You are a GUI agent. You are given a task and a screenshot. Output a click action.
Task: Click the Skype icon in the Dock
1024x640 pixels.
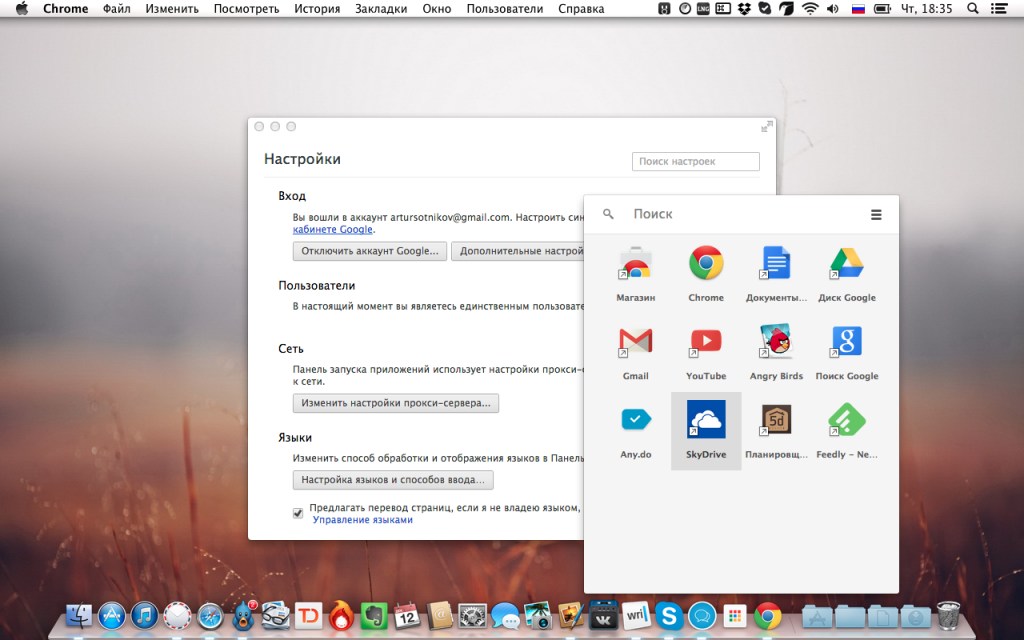point(669,615)
